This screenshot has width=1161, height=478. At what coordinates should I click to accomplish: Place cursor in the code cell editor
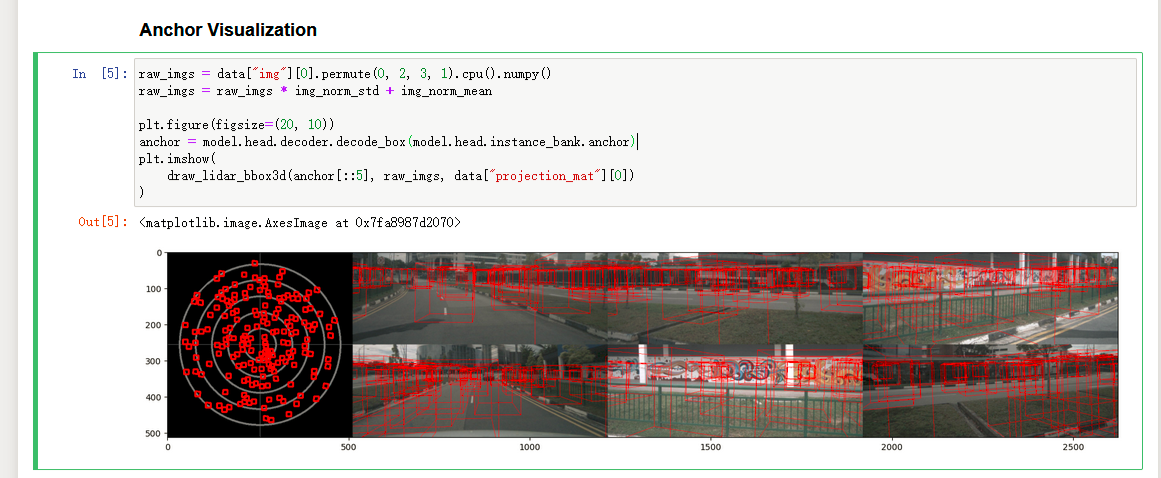click(635, 132)
